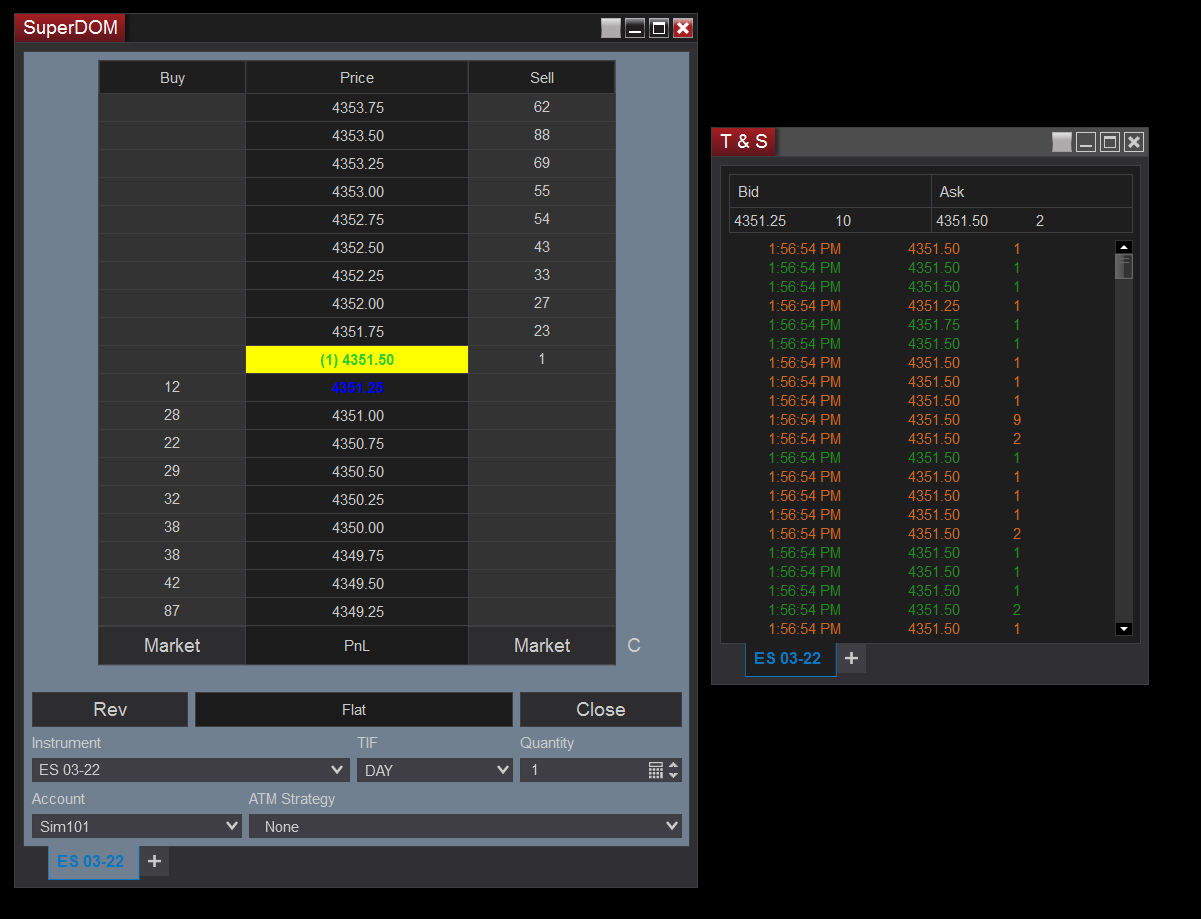The image size is (1201, 919).
Task: Click into the Quantity input field
Action: click(x=583, y=770)
